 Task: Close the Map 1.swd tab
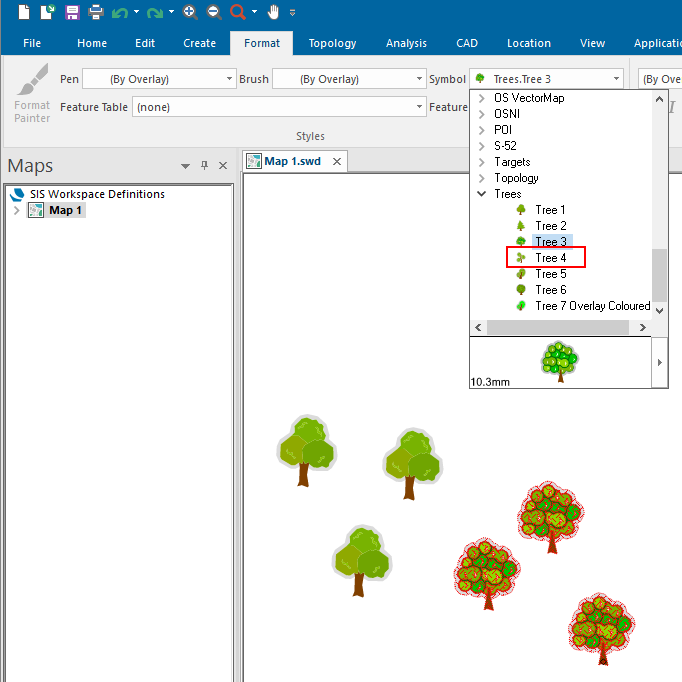pos(337,161)
